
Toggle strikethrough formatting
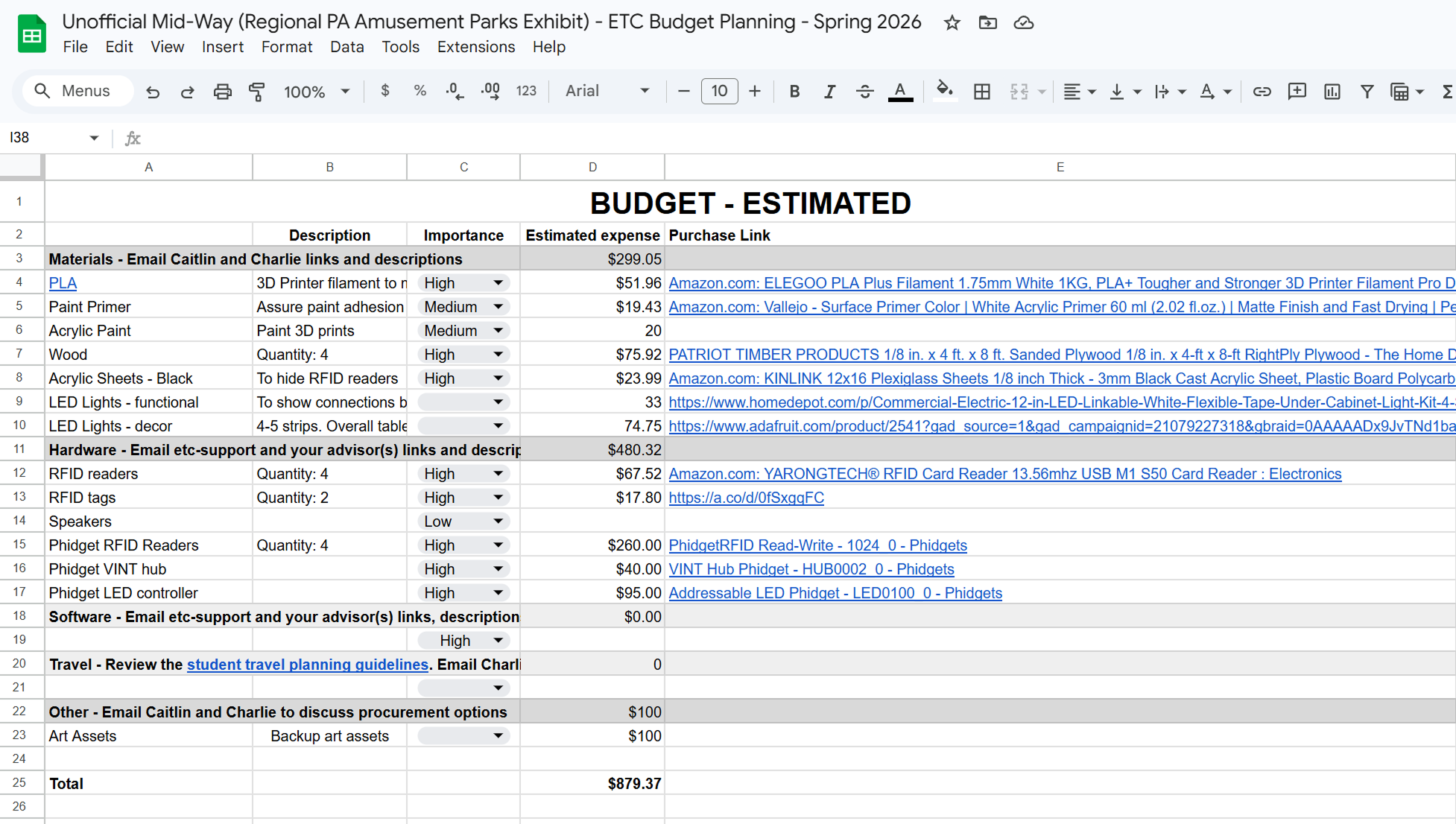(x=864, y=92)
